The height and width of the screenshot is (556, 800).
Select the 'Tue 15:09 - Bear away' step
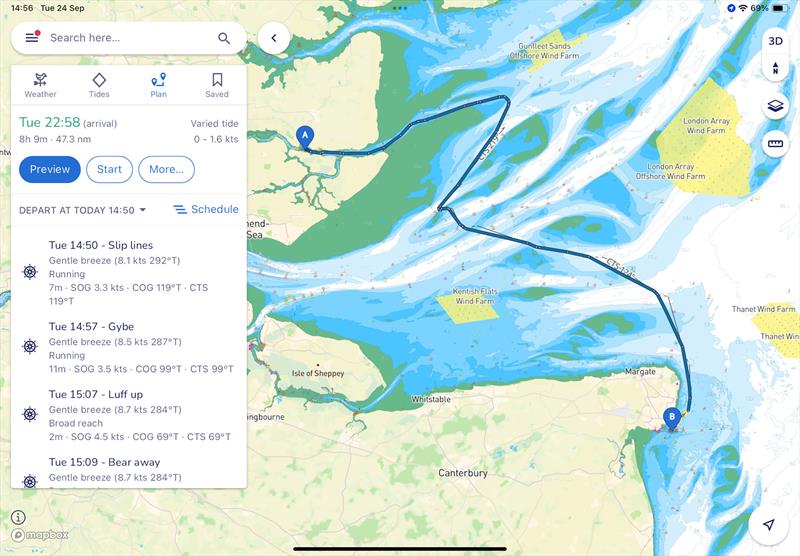pos(129,470)
